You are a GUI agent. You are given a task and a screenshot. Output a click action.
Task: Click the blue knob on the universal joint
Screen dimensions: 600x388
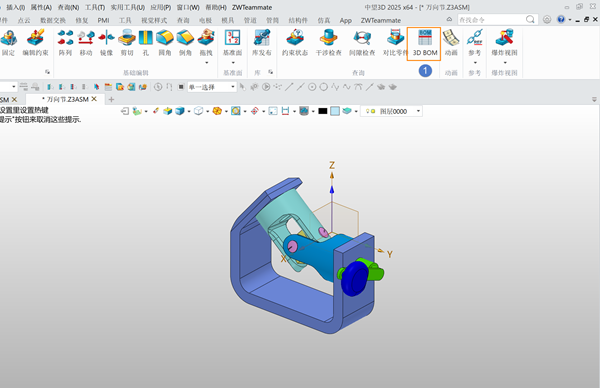pos(355,279)
